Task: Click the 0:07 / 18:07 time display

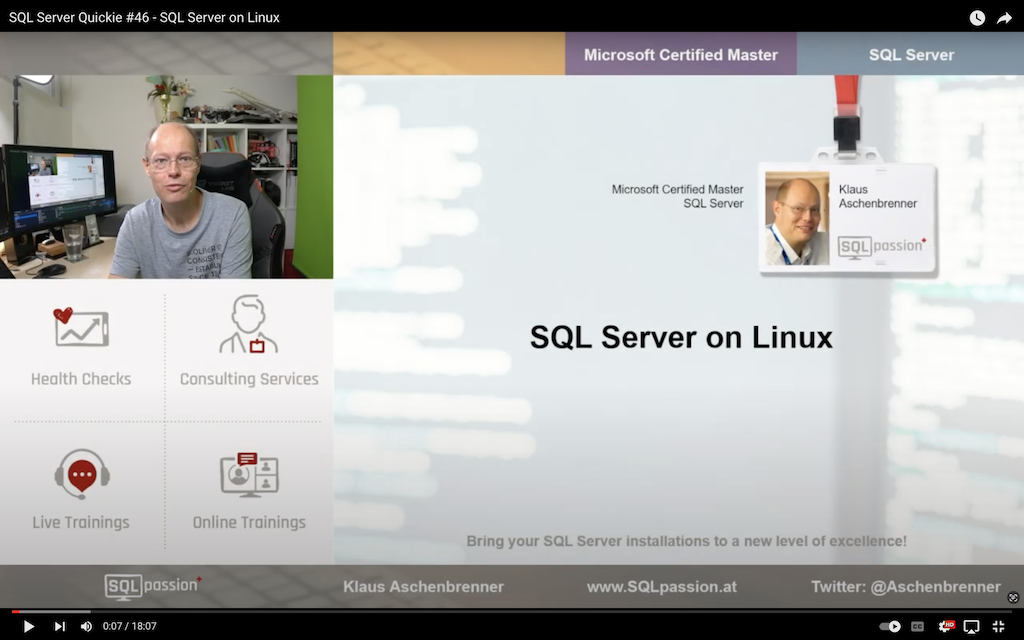Action: click(x=129, y=626)
